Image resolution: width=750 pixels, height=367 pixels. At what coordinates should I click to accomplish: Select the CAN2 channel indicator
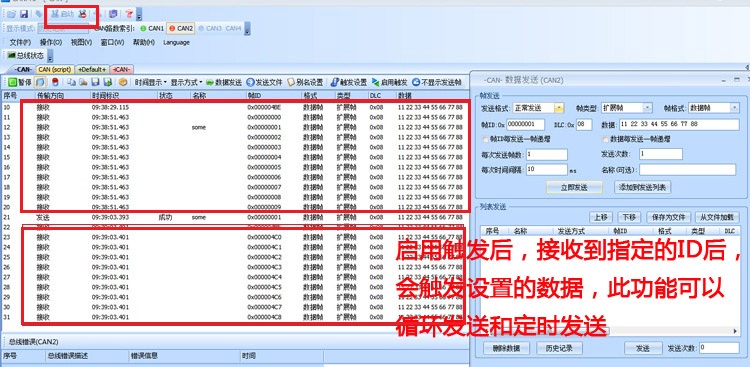(181, 29)
